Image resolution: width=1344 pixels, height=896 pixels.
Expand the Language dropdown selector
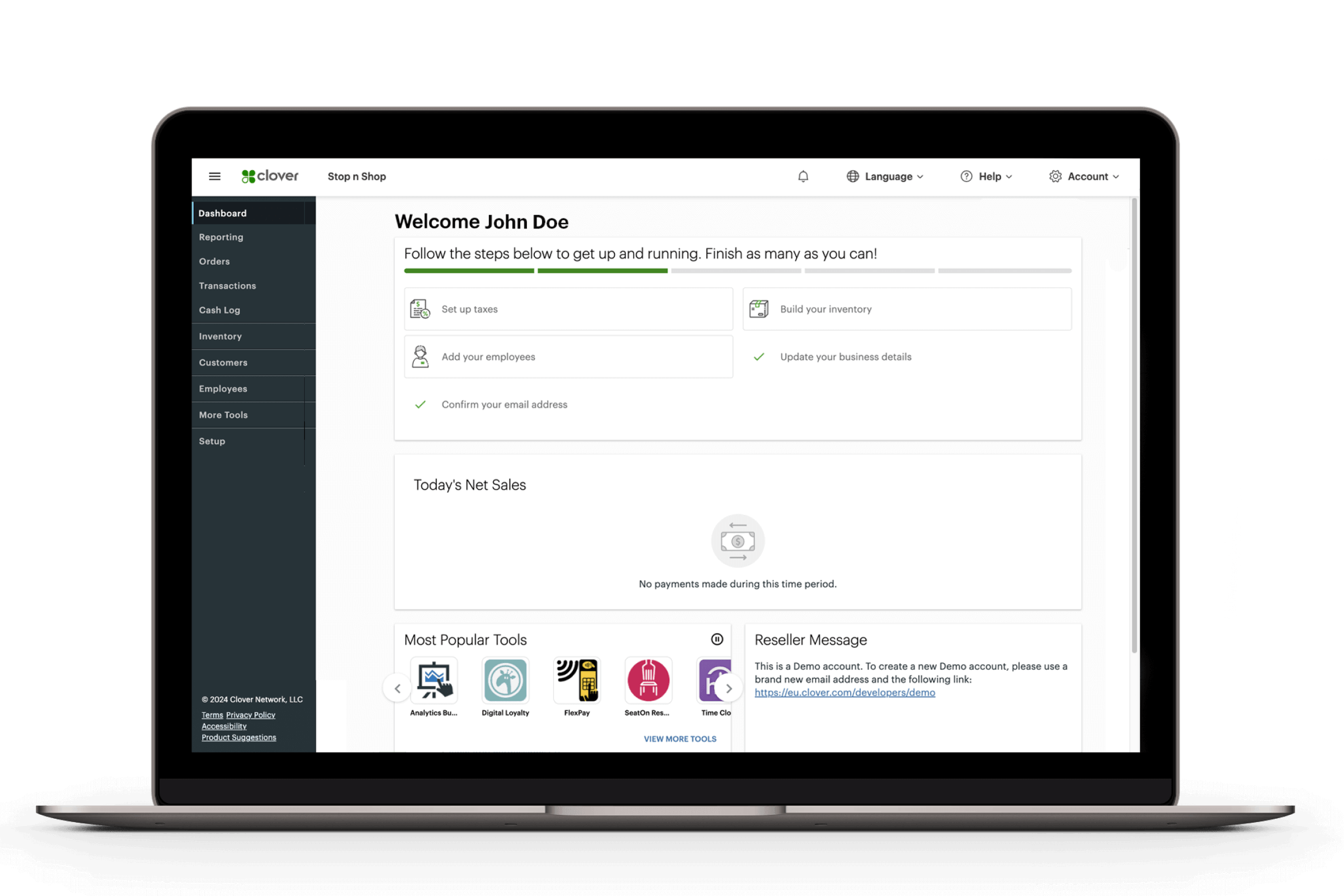[x=884, y=176]
